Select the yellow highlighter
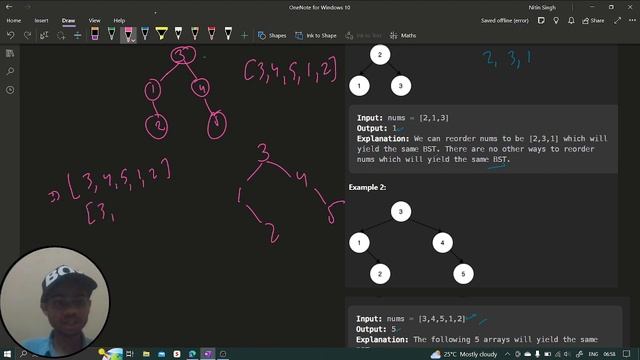 click(162, 33)
